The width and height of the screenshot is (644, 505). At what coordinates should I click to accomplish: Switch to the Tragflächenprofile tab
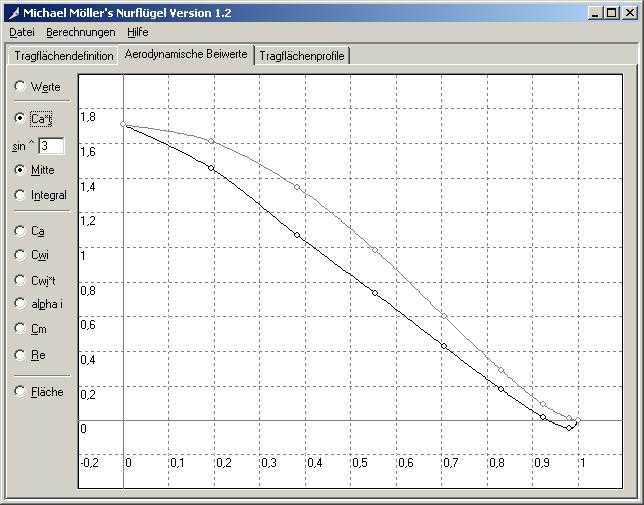point(301,56)
